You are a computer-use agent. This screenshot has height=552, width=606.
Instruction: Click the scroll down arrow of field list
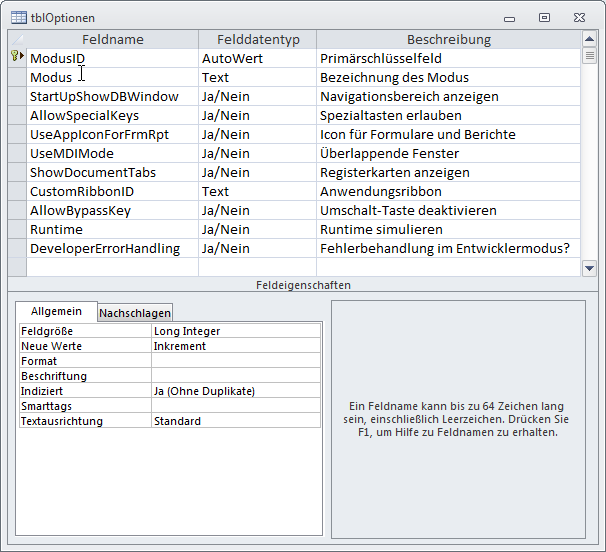tap(590, 268)
